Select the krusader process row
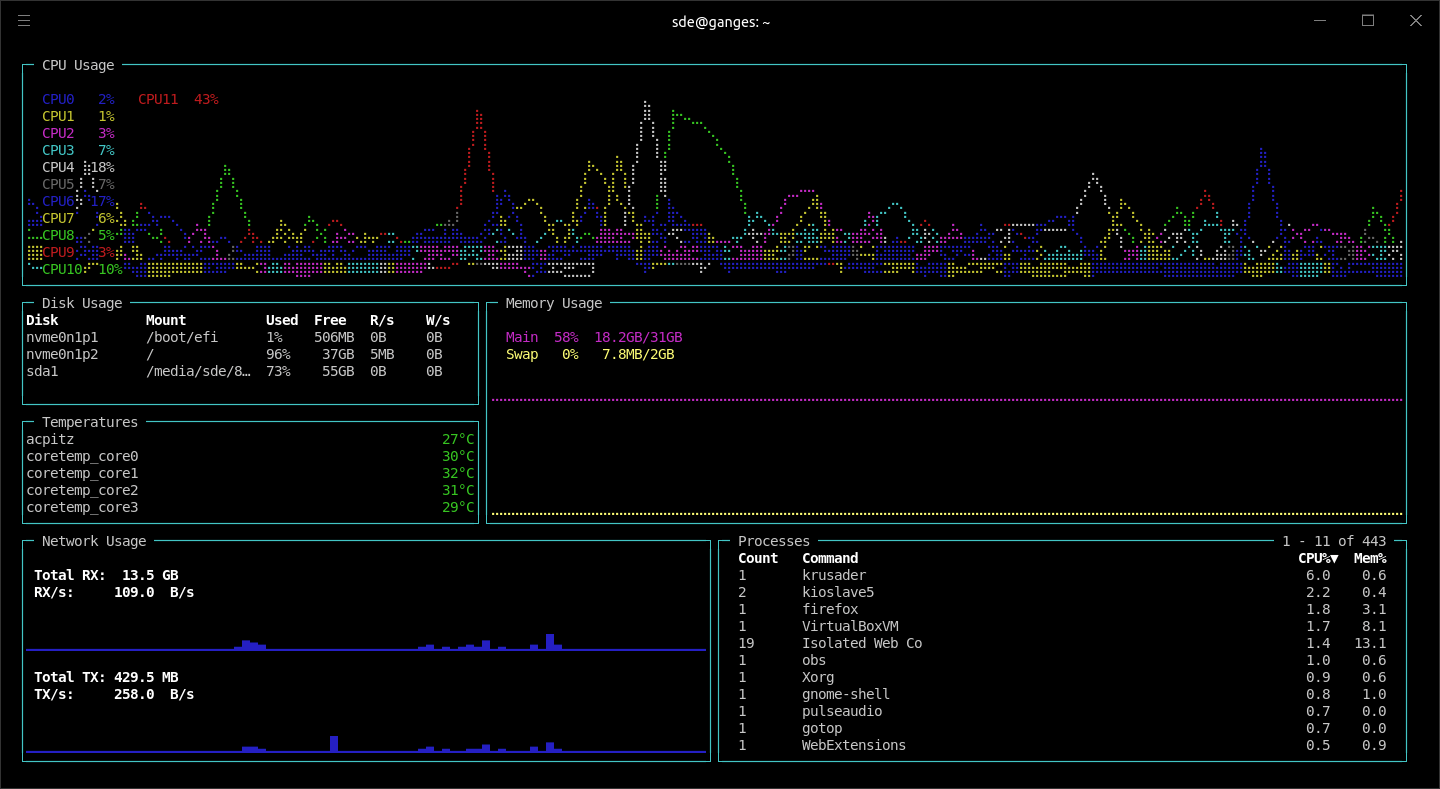 (1062, 575)
